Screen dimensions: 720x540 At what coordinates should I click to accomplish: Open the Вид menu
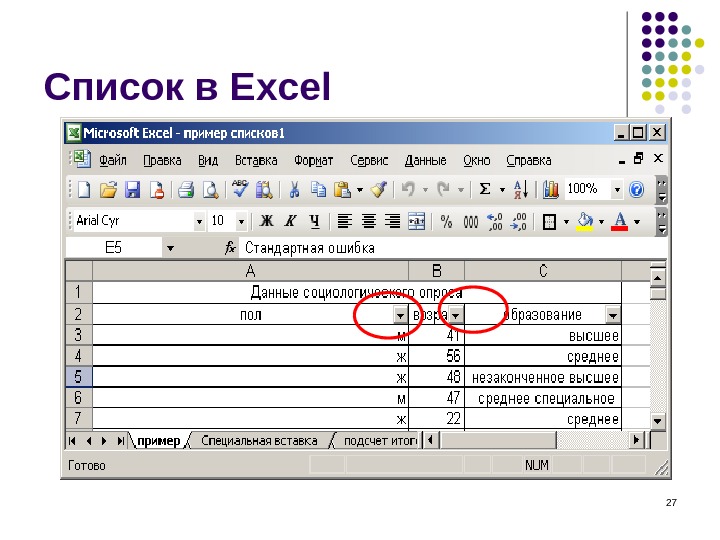[x=208, y=160]
